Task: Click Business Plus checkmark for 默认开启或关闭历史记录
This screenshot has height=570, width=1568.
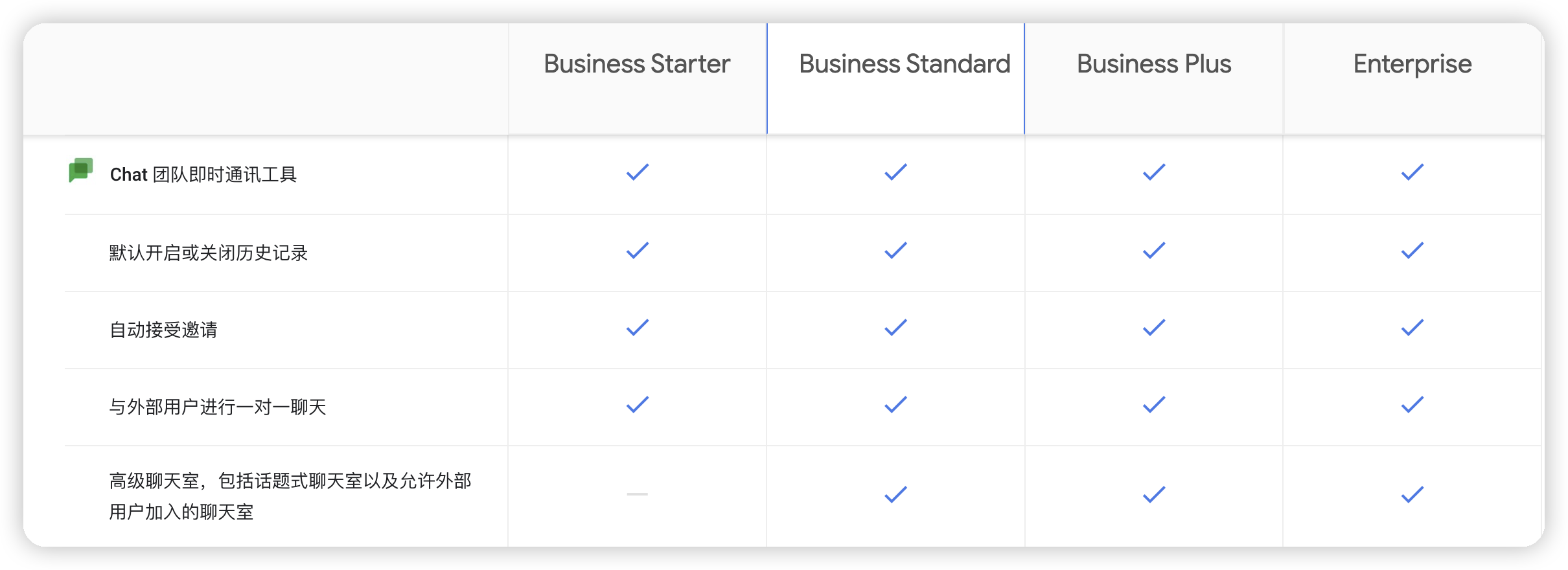Action: 1154,251
